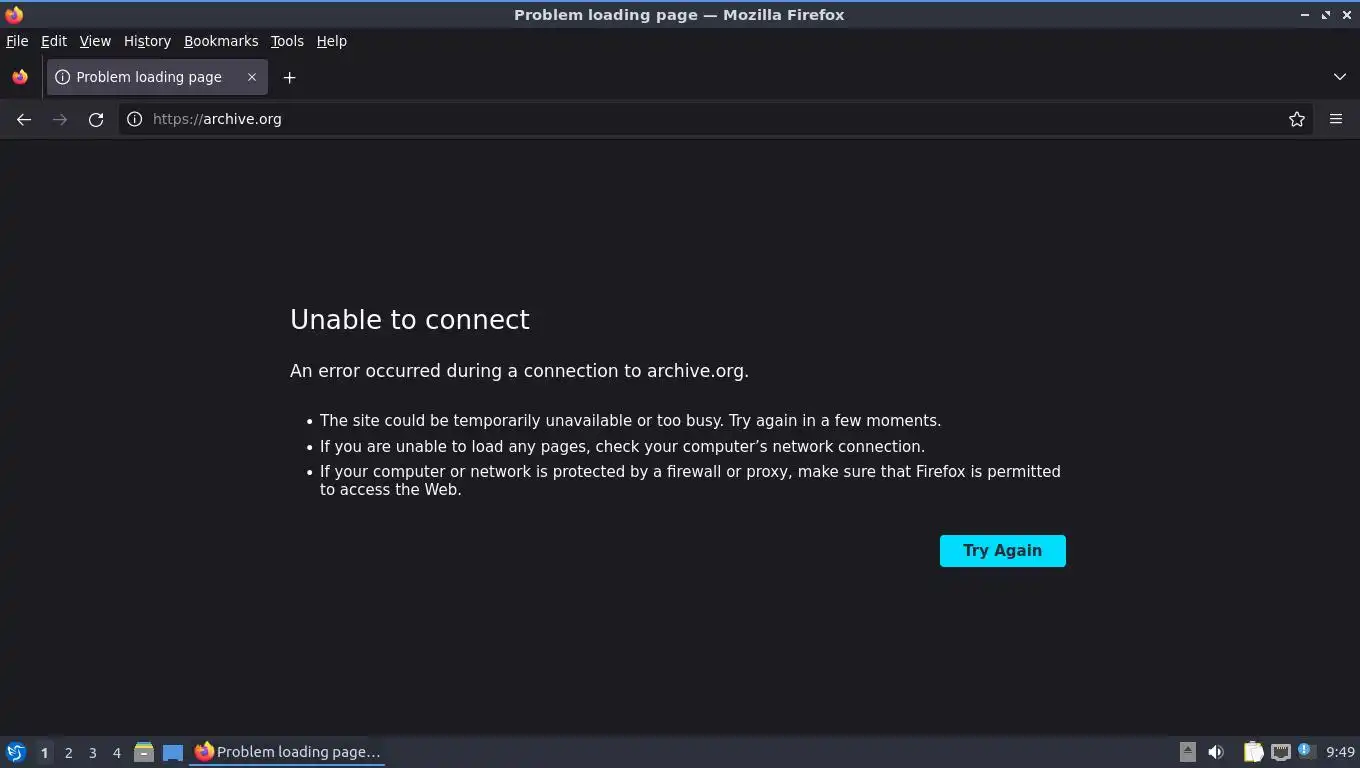Viewport: 1360px width, 768px height.
Task: Open the Help menu
Action: point(331,41)
